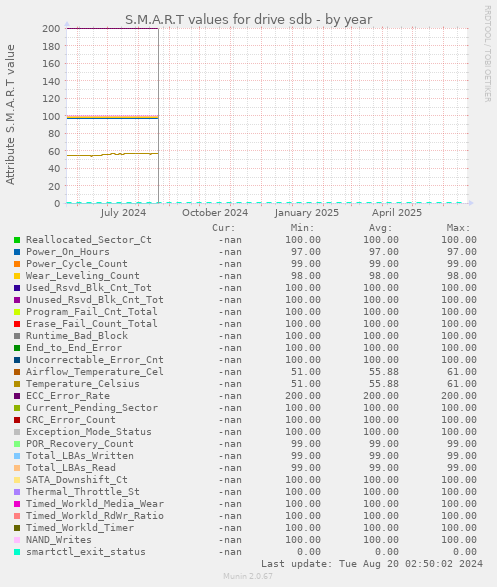The image size is (497, 587).
Task: Select the Airflow_Temperature_Cel legend label
Action: click(94, 372)
